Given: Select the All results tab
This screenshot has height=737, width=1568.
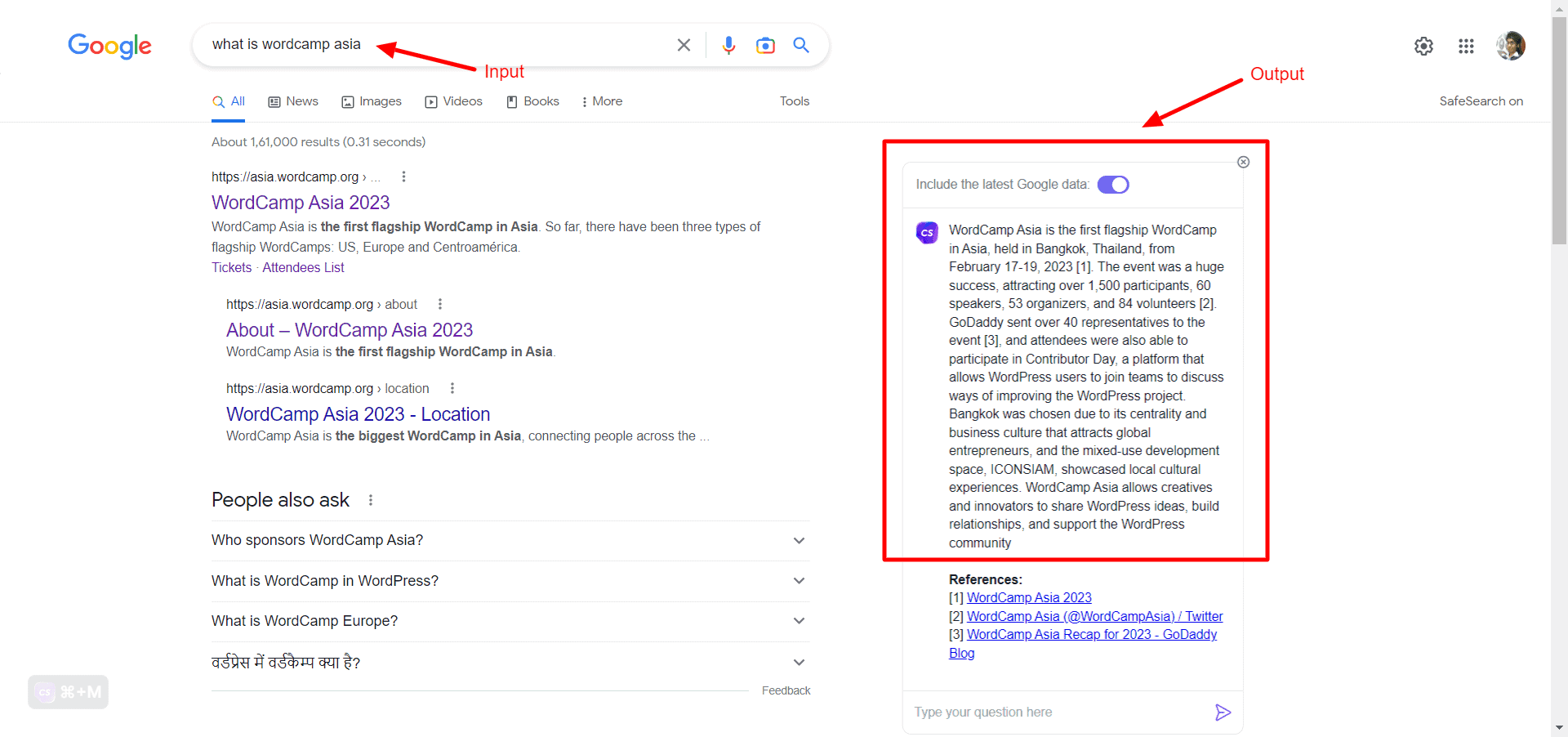Looking at the screenshot, I should coord(229,101).
